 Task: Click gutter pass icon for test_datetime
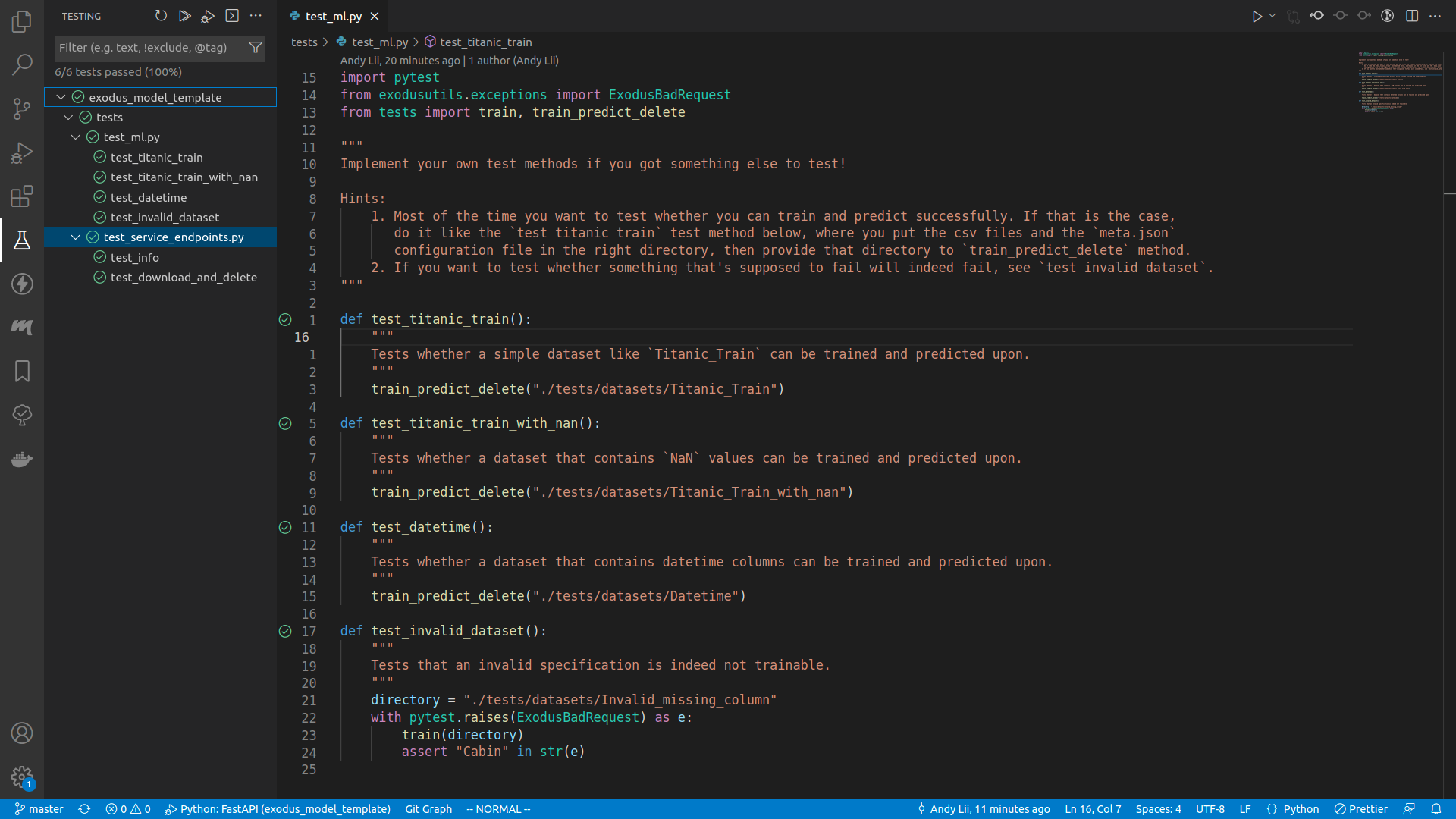coord(285,528)
